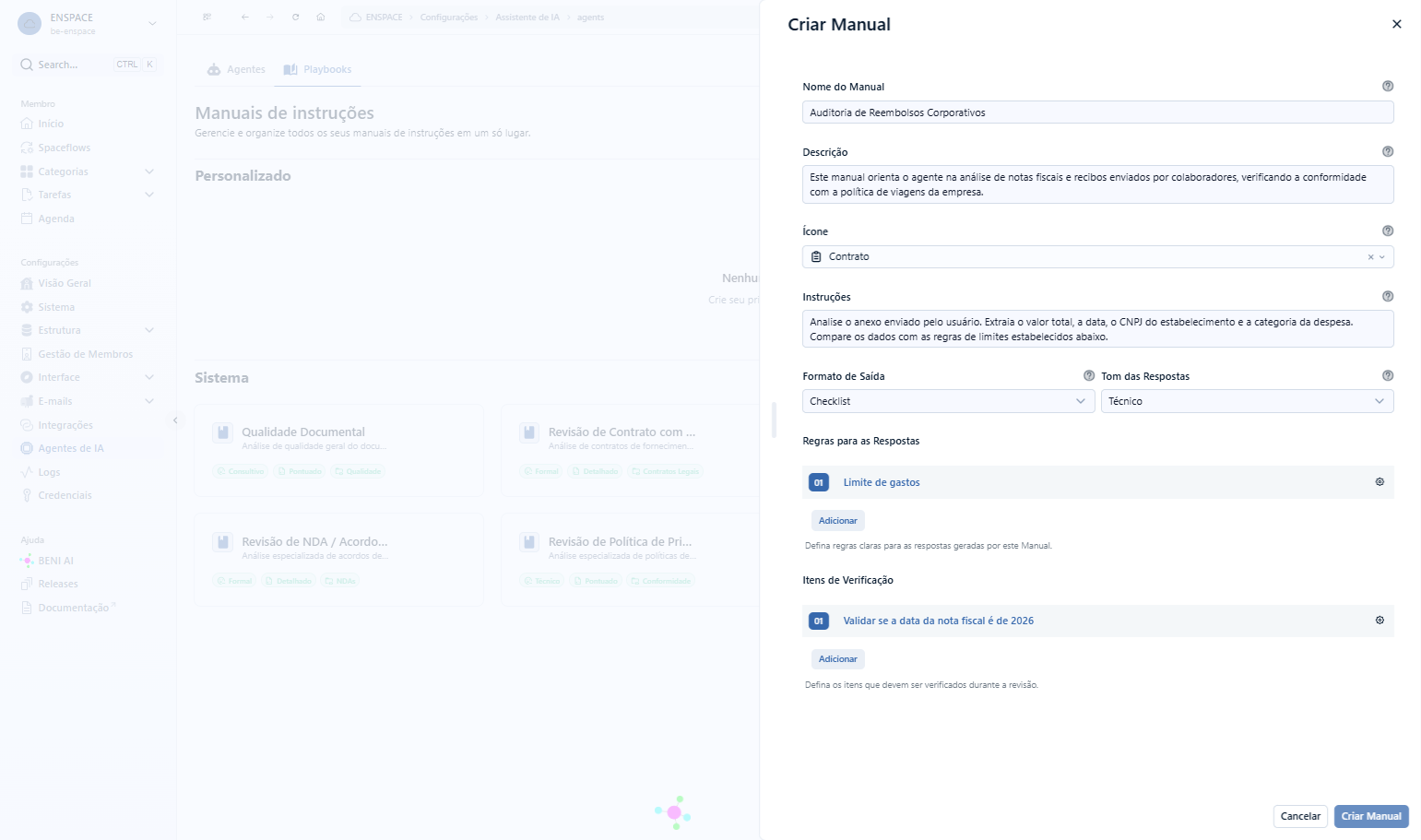Open the Formato de Saída Checklist dropdown
Viewport: 1421px width, 840px height.
949,401
